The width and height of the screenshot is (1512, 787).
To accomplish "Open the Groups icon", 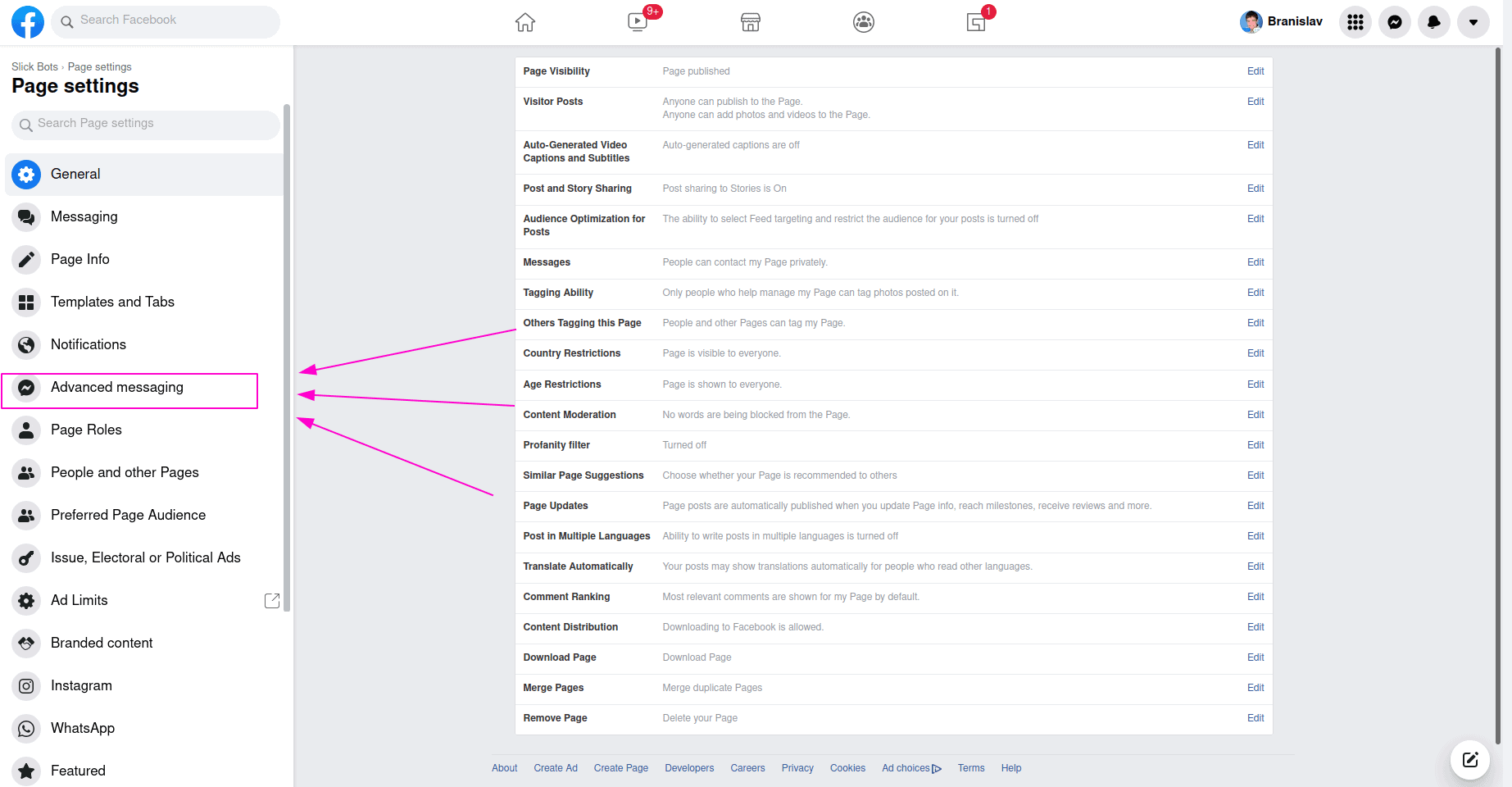I will pos(864,22).
